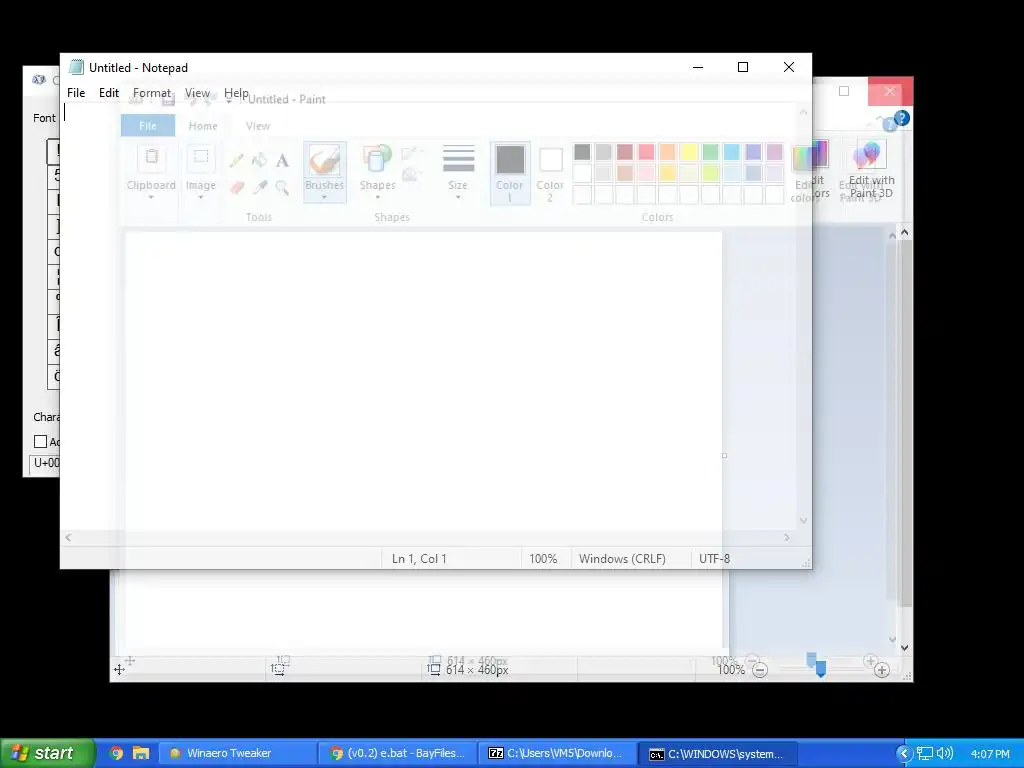The height and width of the screenshot is (768, 1024).
Task: Click the 4:07 PM clock in the taskbar
Action: coord(990,754)
